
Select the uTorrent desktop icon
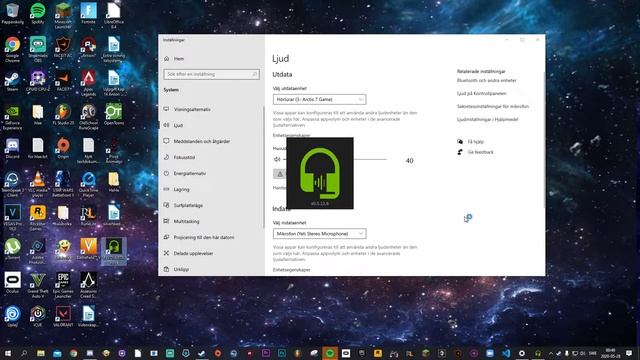(x=12, y=249)
